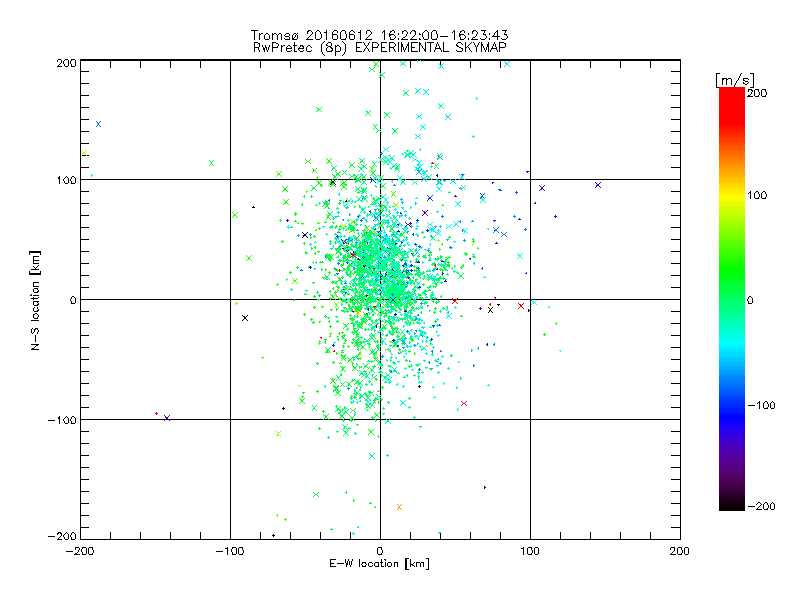
Task: Click the colorbar's black end near -200
Action: (x=732, y=504)
